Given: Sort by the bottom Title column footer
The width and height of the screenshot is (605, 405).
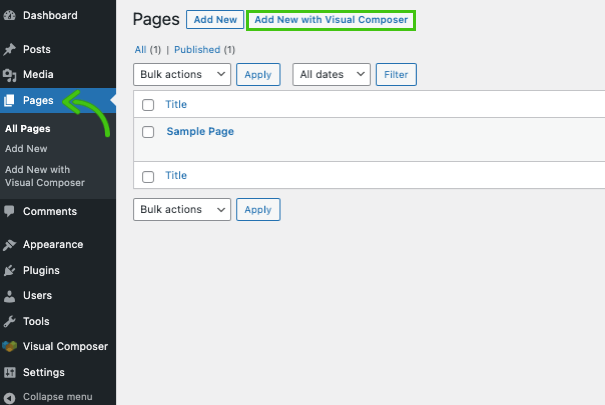Looking at the screenshot, I should click(x=176, y=176).
